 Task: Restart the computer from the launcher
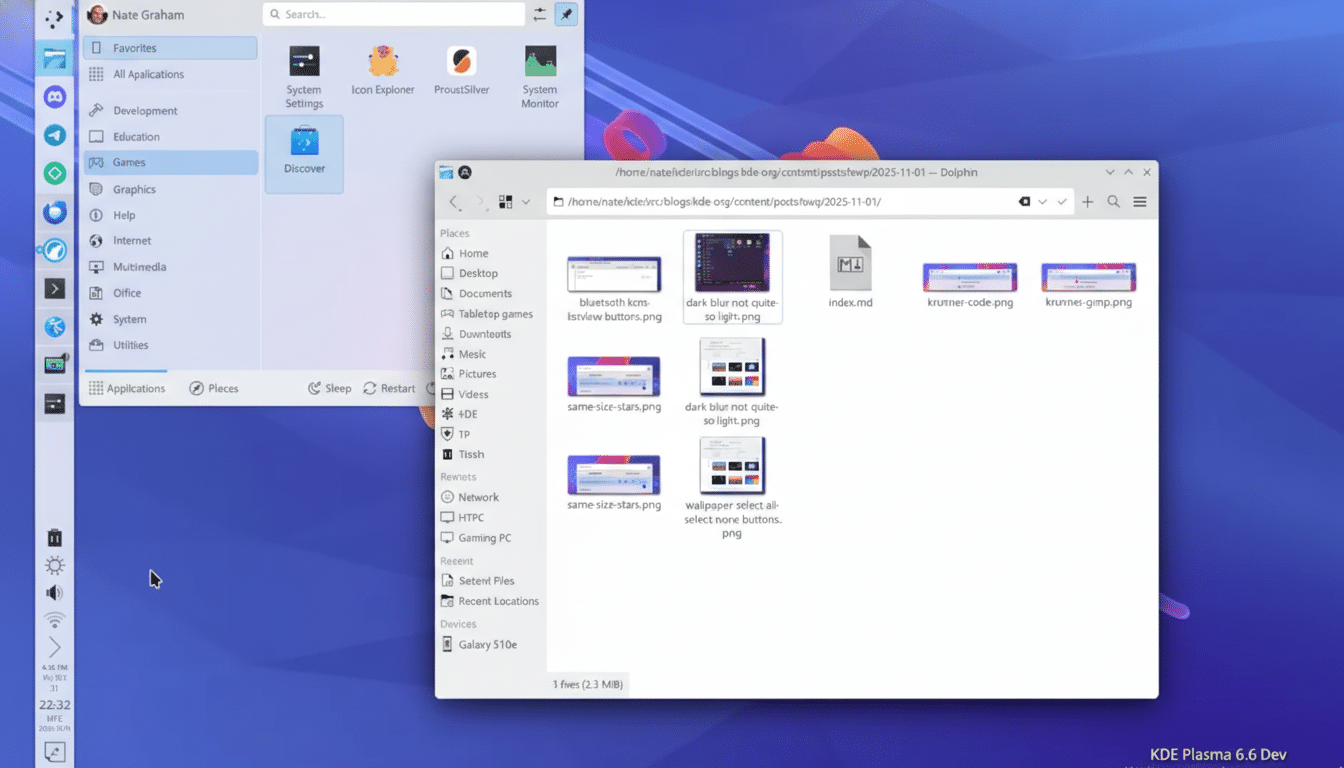click(x=390, y=388)
